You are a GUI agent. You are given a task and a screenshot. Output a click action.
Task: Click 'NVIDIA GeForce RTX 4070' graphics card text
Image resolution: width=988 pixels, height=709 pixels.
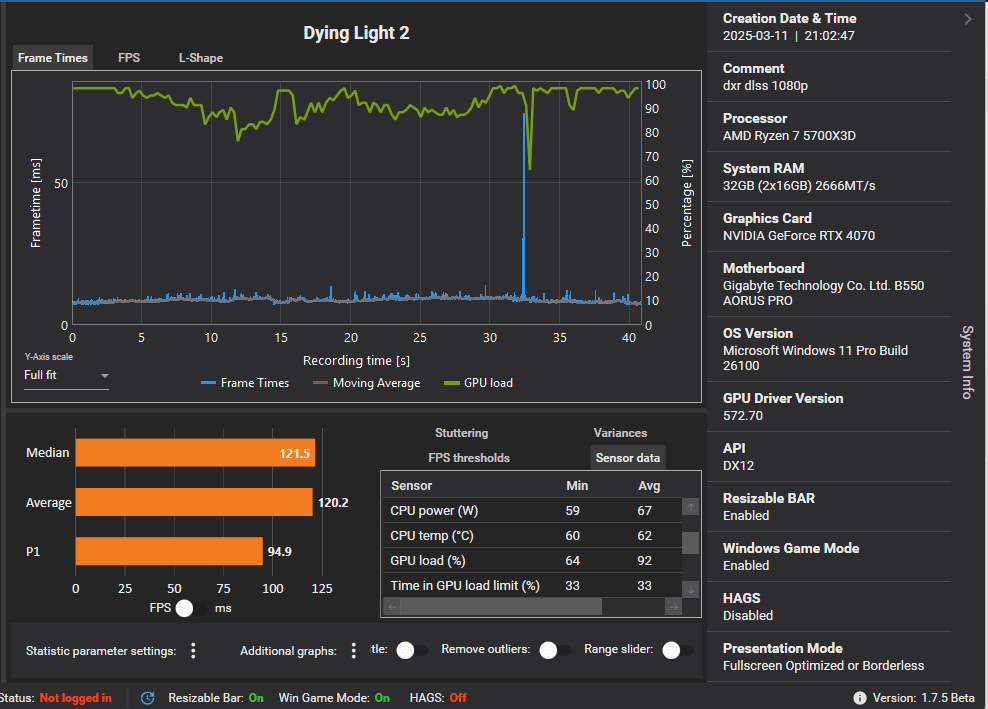pyautogui.click(x=798, y=236)
